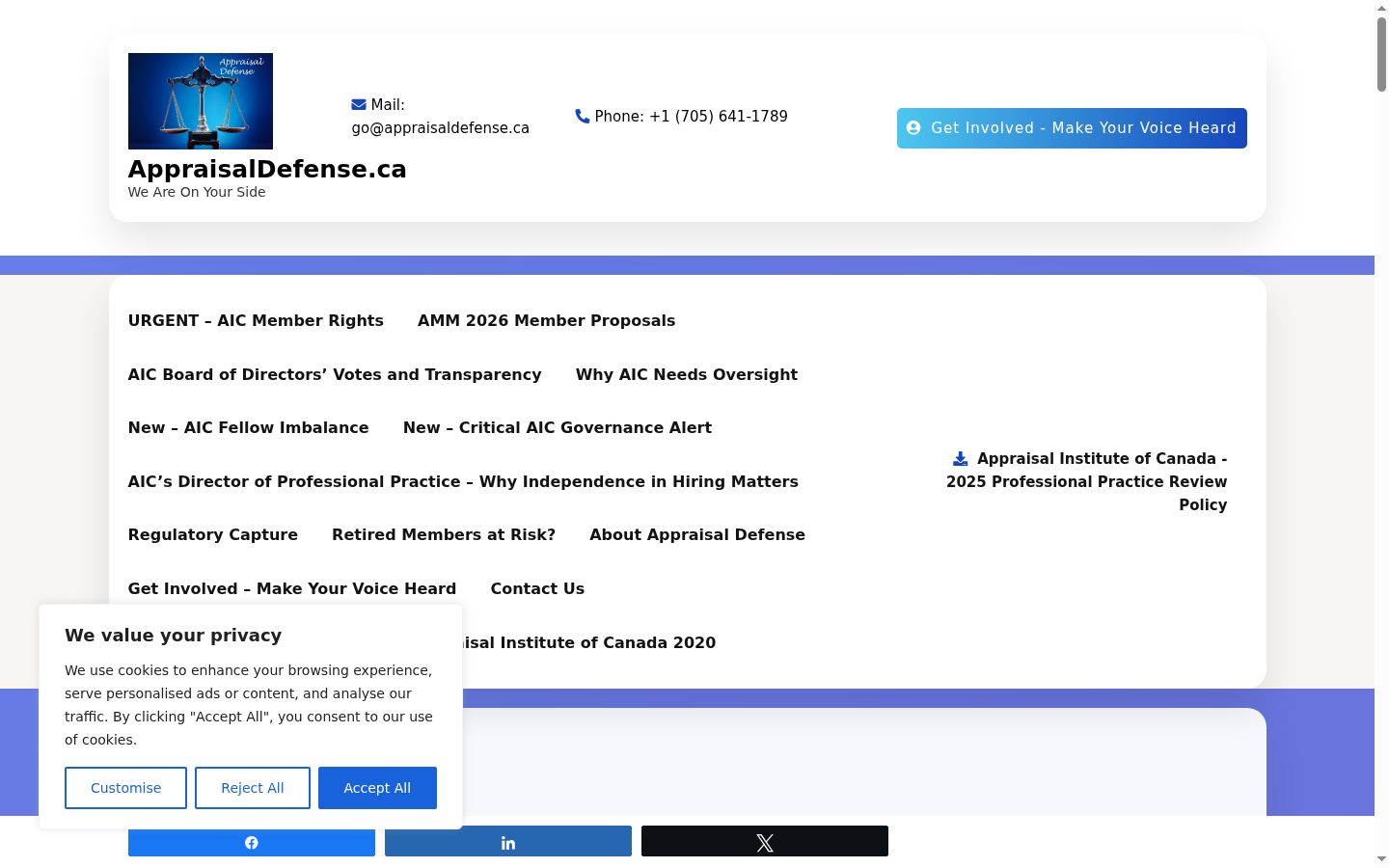The height and width of the screenshot is (868, 1389).
Task: Open AIC Board of Directors' Votes and Transparency
Action: click(335, 375)
